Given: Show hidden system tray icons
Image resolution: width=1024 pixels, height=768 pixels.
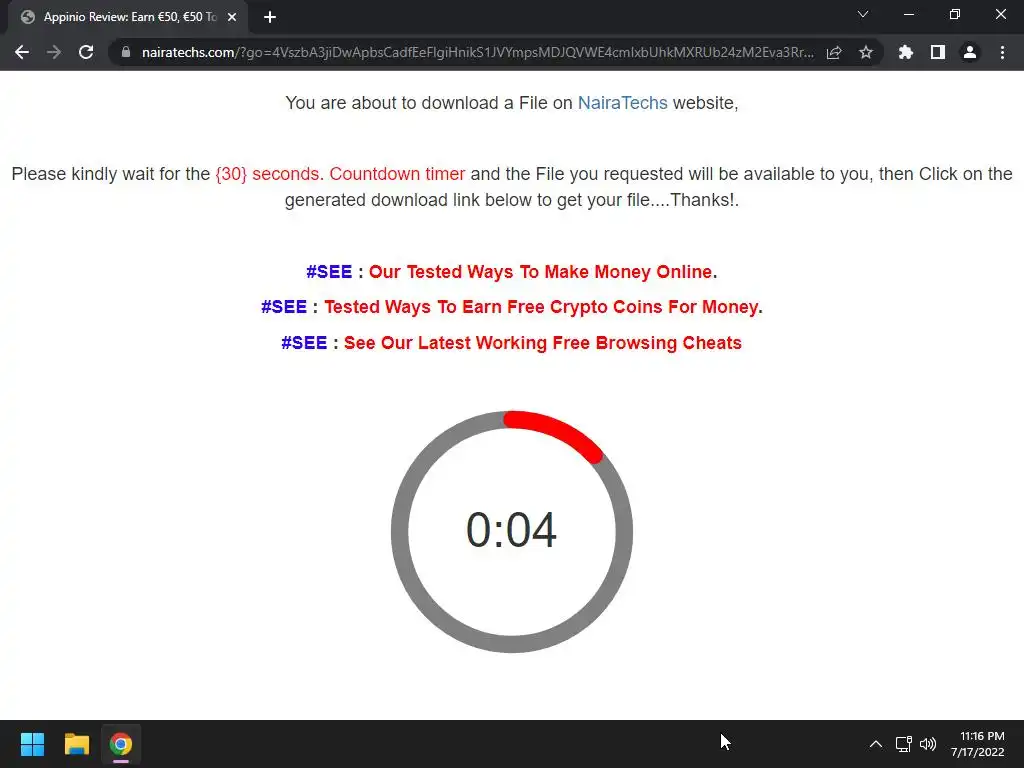Looking at the screenshot, I should 876,744.
